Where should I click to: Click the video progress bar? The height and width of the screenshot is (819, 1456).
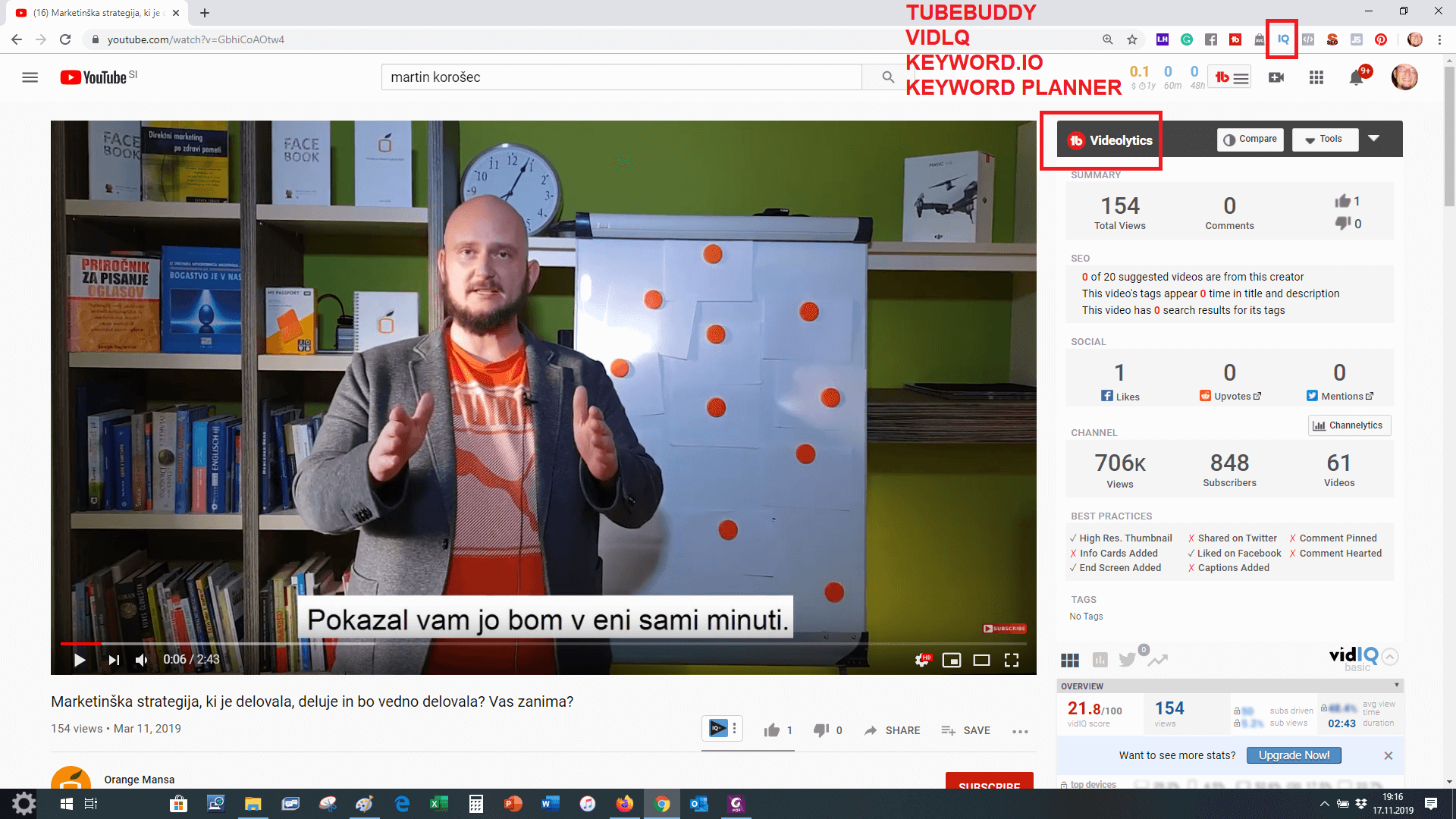coord(531,644)
